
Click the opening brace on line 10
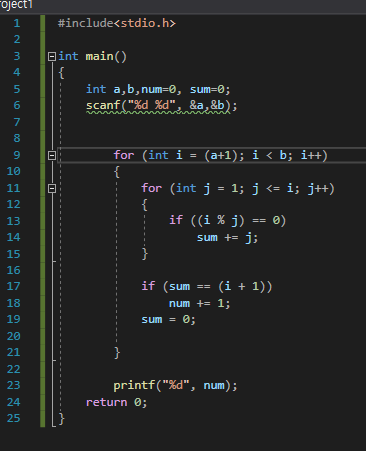click(x=117, y=172)
